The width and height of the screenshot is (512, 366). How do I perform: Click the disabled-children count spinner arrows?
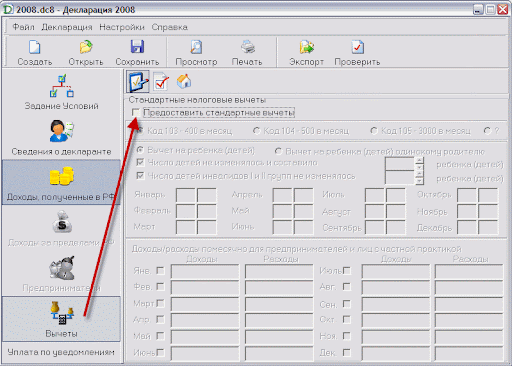click(x=419, y=177)
